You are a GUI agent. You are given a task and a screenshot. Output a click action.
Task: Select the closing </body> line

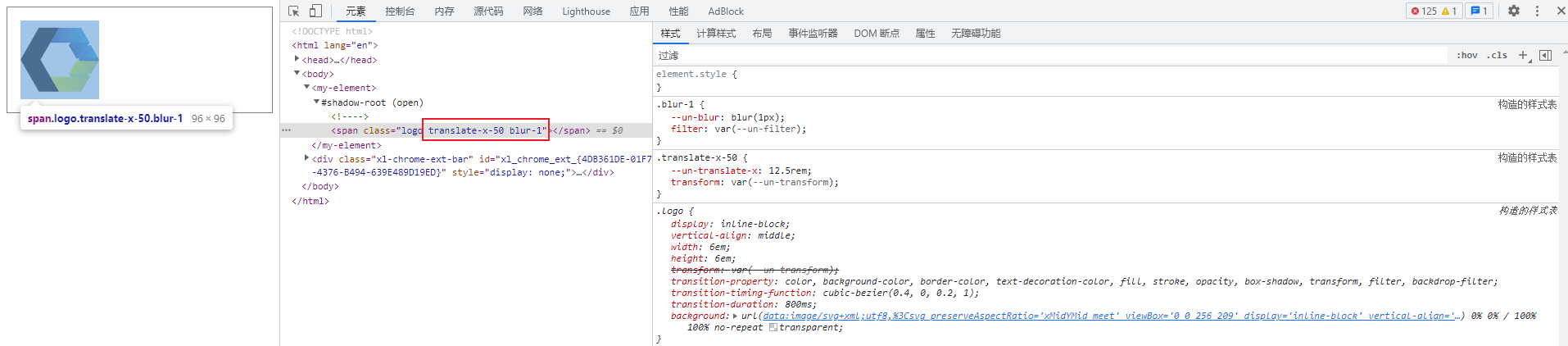[x=319, y=186]
